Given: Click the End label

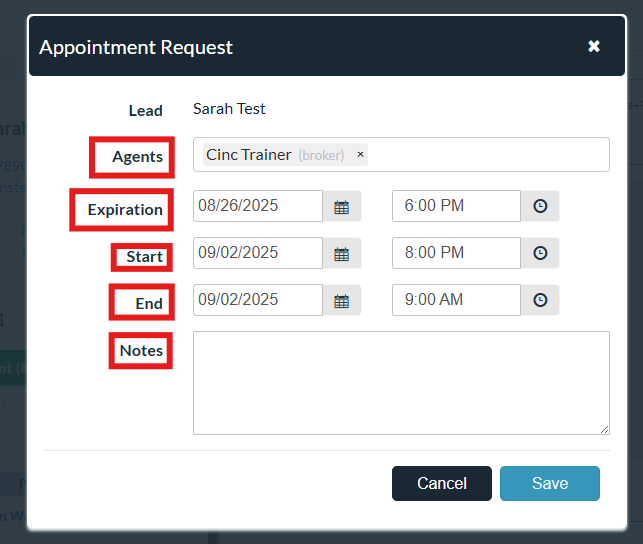Looking at the screenshot, I should 149,304.
